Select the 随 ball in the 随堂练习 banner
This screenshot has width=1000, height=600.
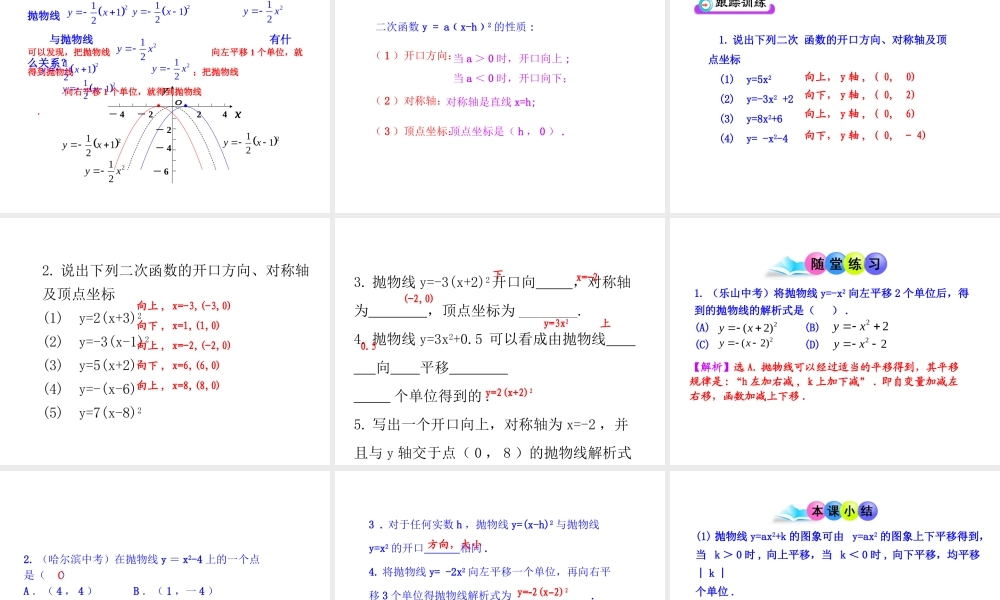coord(816,263)
